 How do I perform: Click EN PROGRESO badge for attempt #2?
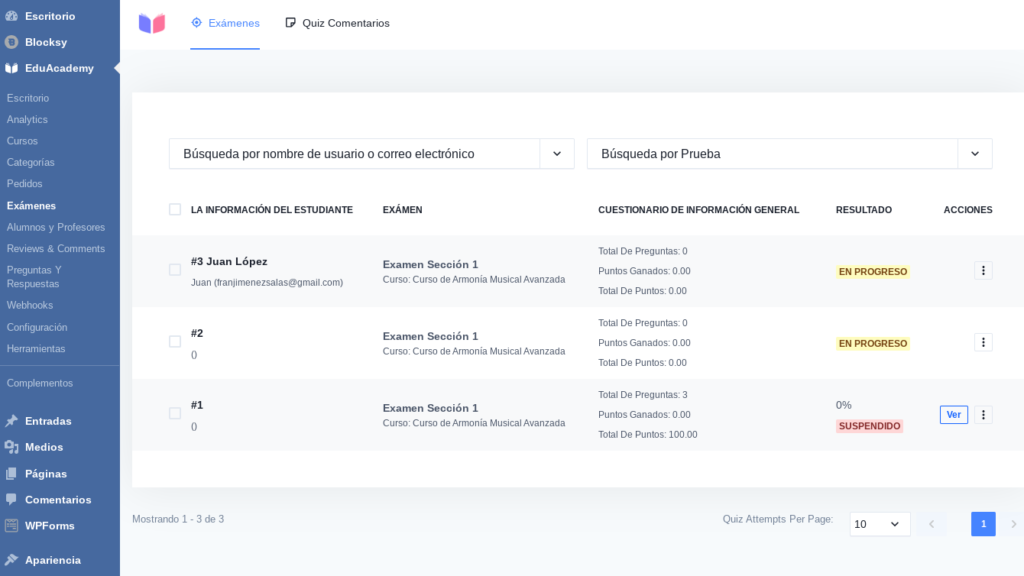872,344
